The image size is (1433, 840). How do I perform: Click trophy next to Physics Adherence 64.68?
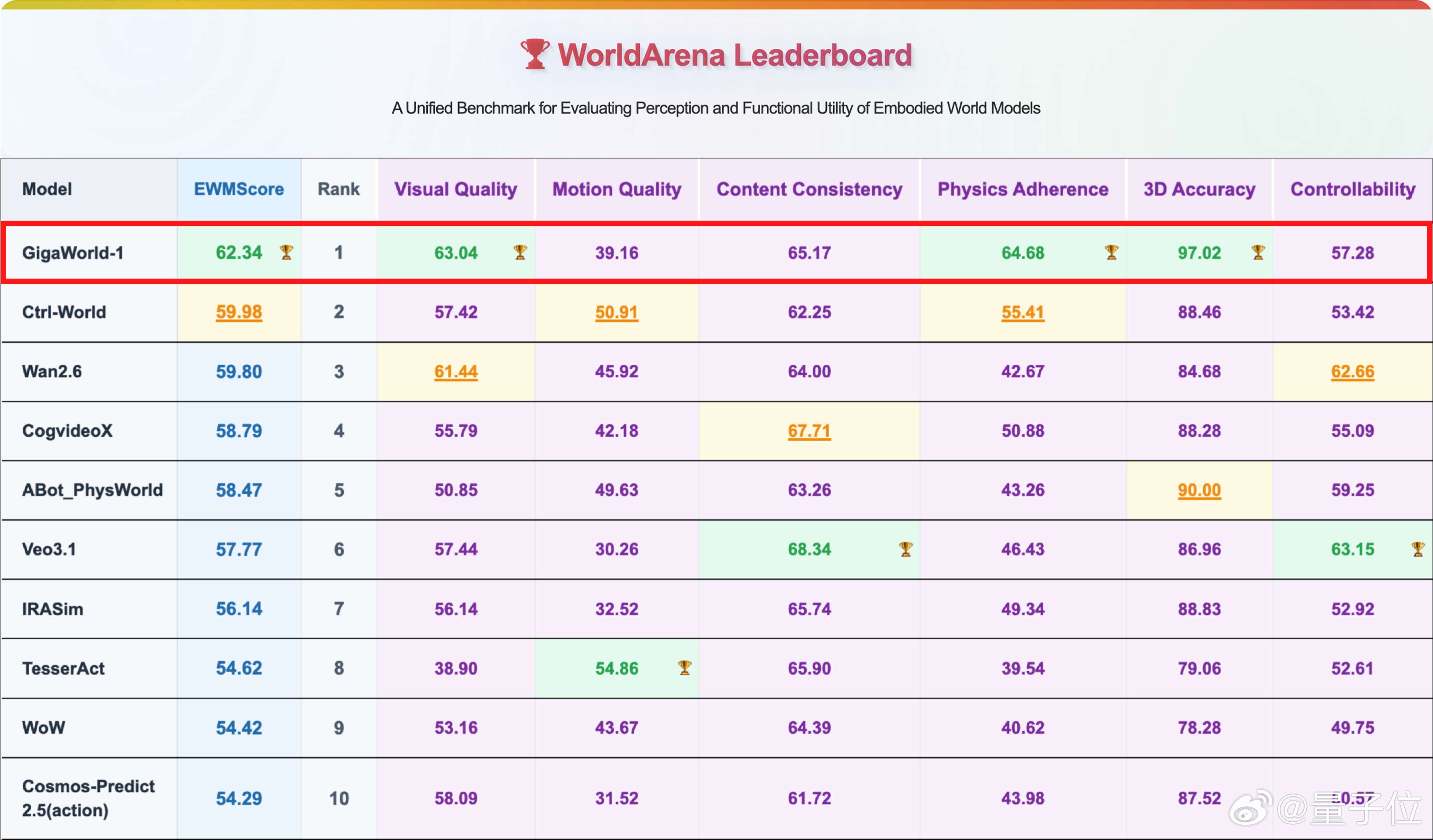(1111, 252)
